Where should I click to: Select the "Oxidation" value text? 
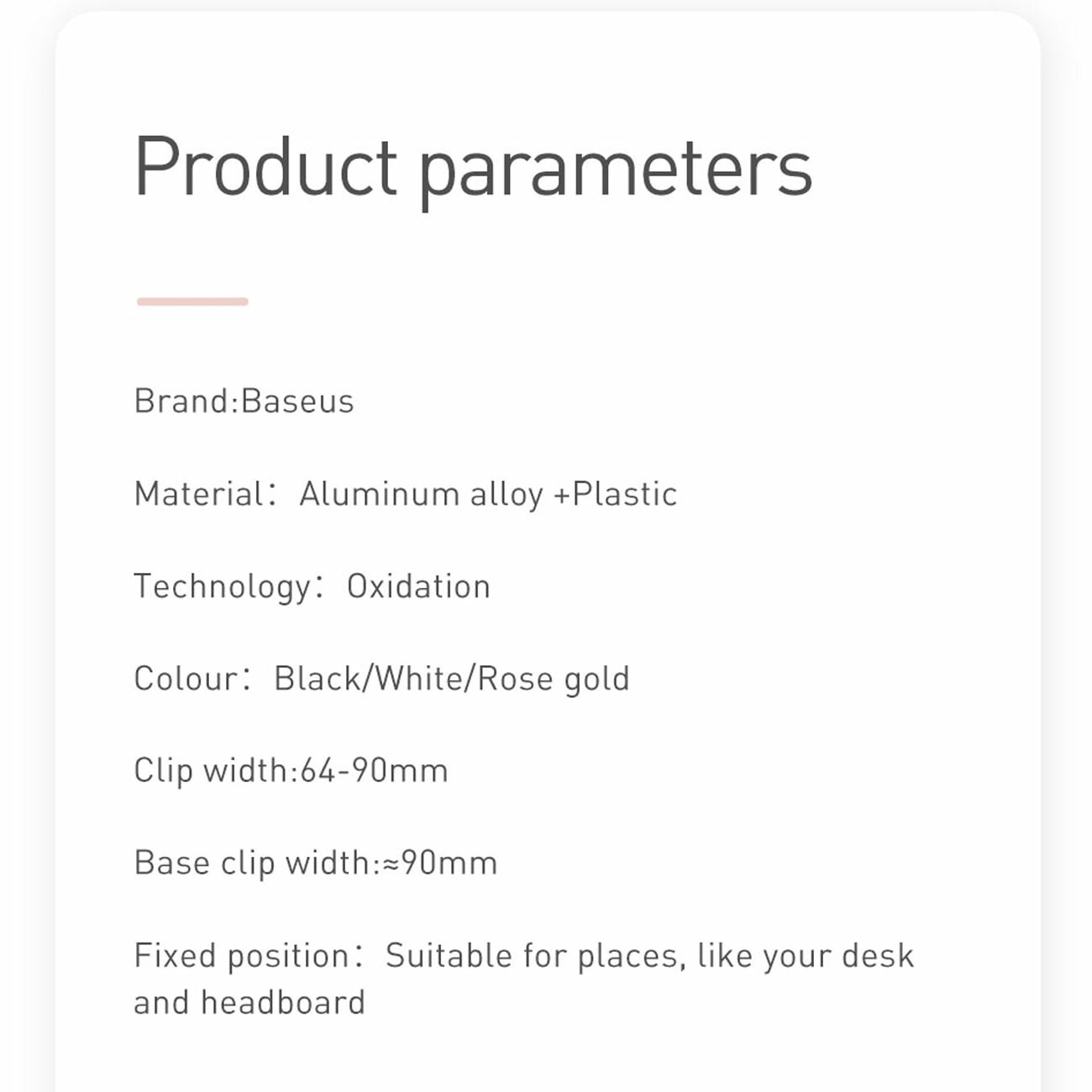pos(418,586)
